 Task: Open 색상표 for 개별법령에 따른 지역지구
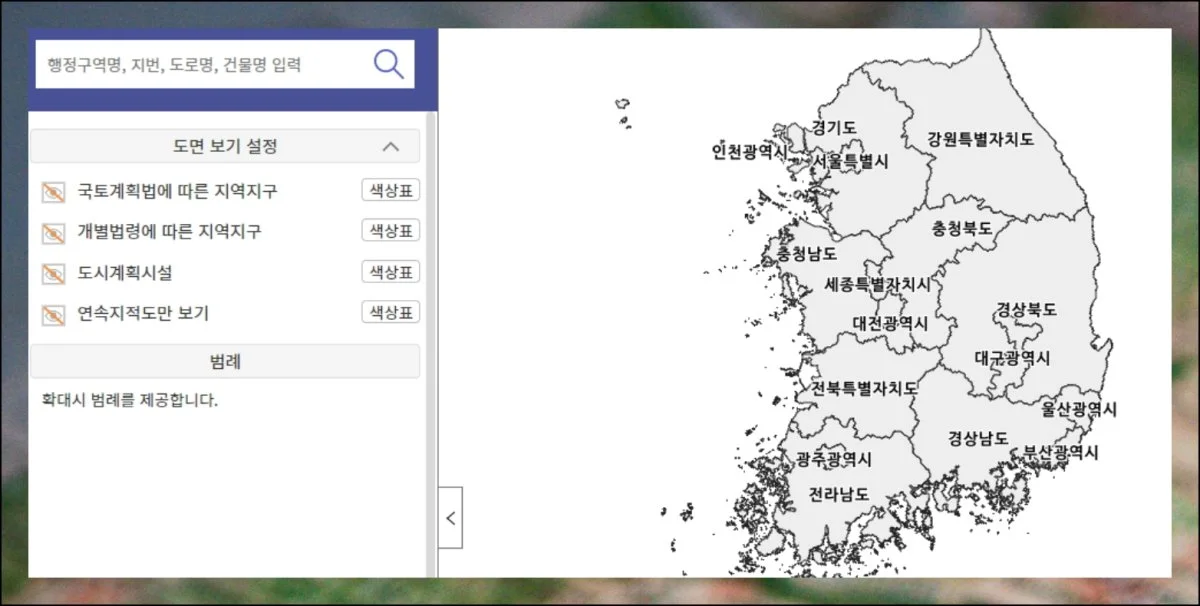pos(390,231)
